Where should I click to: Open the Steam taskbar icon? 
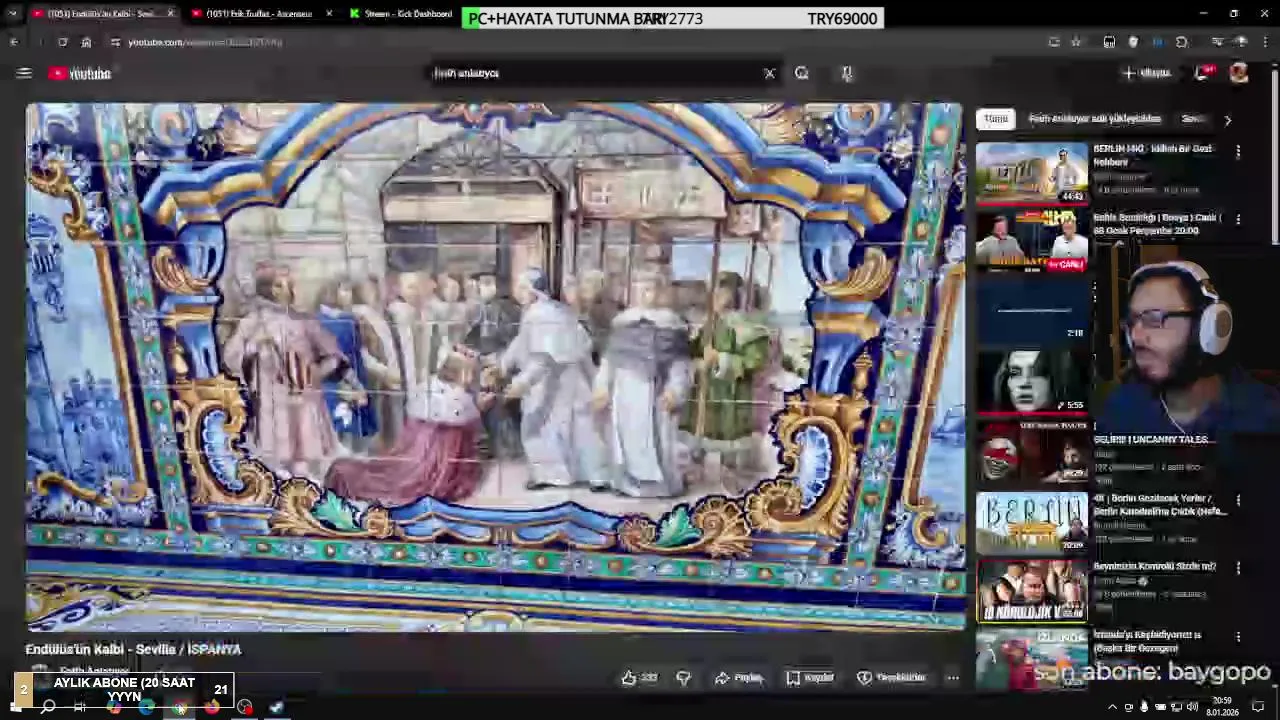click(277, 708)
